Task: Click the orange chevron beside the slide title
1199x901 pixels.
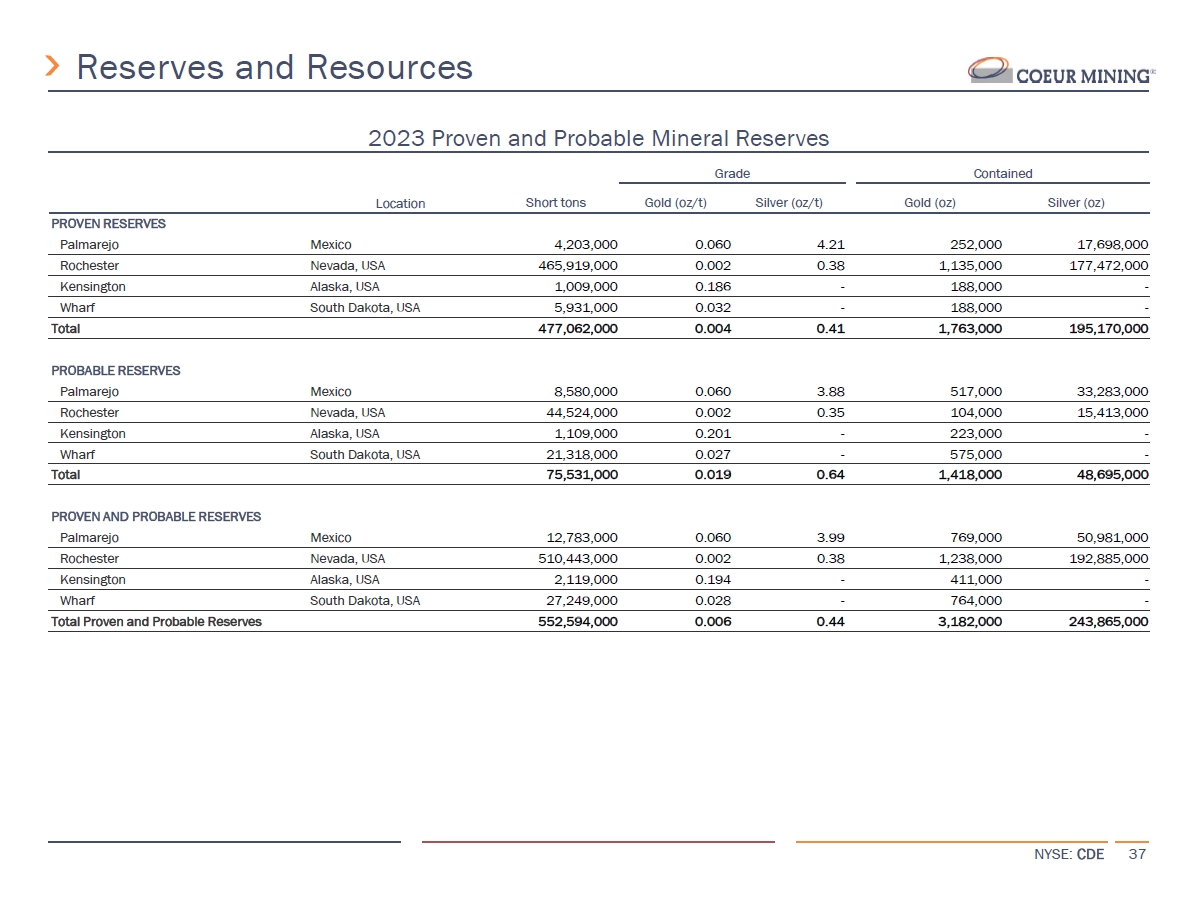Action: point(55,67)
